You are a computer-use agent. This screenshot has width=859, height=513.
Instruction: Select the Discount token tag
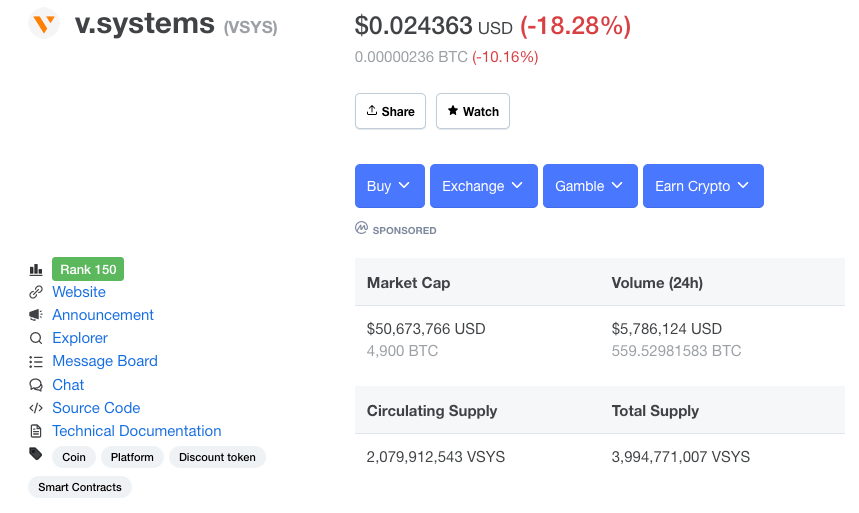(217, 457)
